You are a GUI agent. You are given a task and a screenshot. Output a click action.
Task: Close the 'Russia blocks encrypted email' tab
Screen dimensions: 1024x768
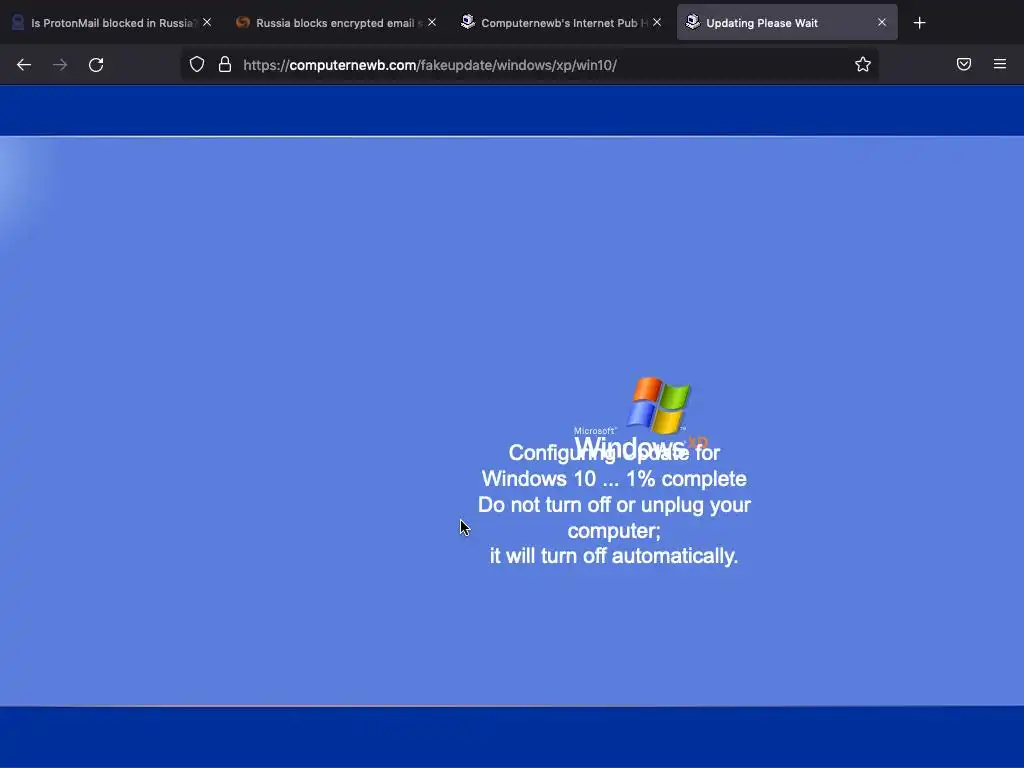point(432,22)
